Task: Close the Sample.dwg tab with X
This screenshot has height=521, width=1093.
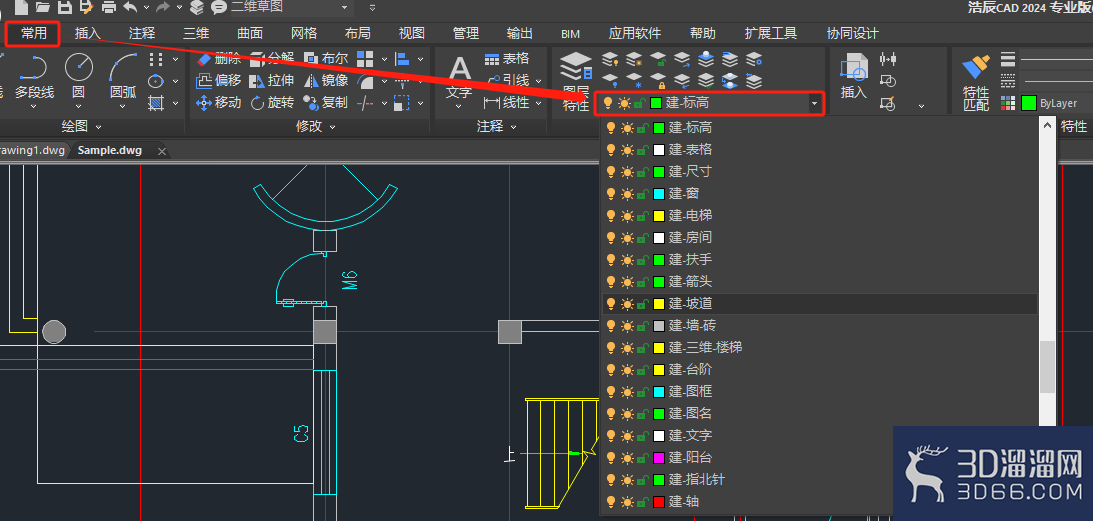Action: click(162, 151)
